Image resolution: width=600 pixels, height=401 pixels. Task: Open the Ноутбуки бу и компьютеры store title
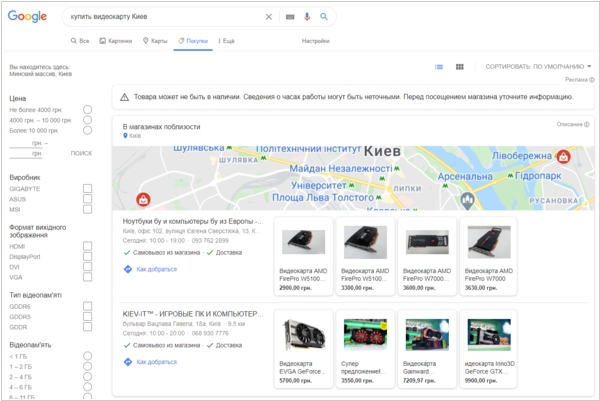[x=193, y=221]
